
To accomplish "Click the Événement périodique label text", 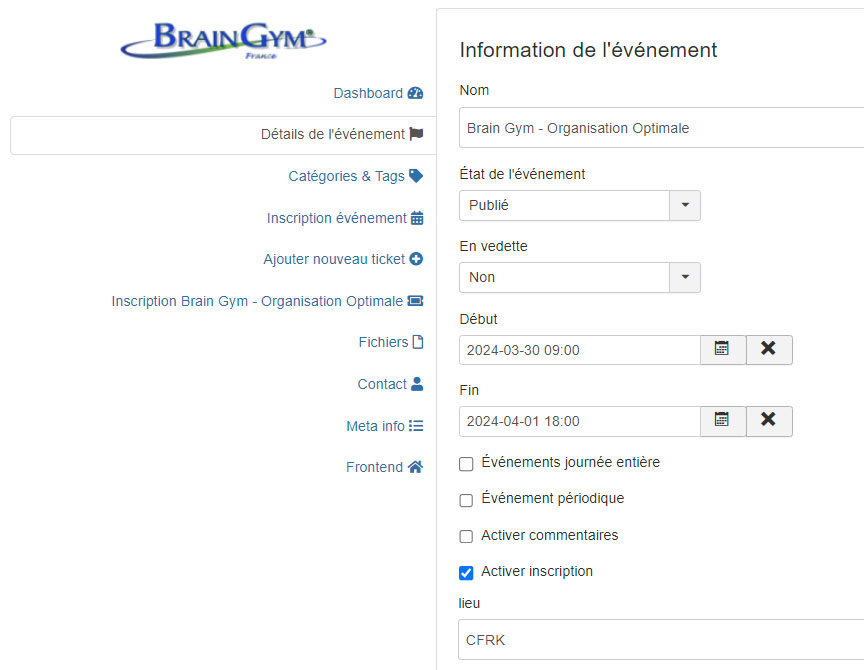I will pos(553,498).
